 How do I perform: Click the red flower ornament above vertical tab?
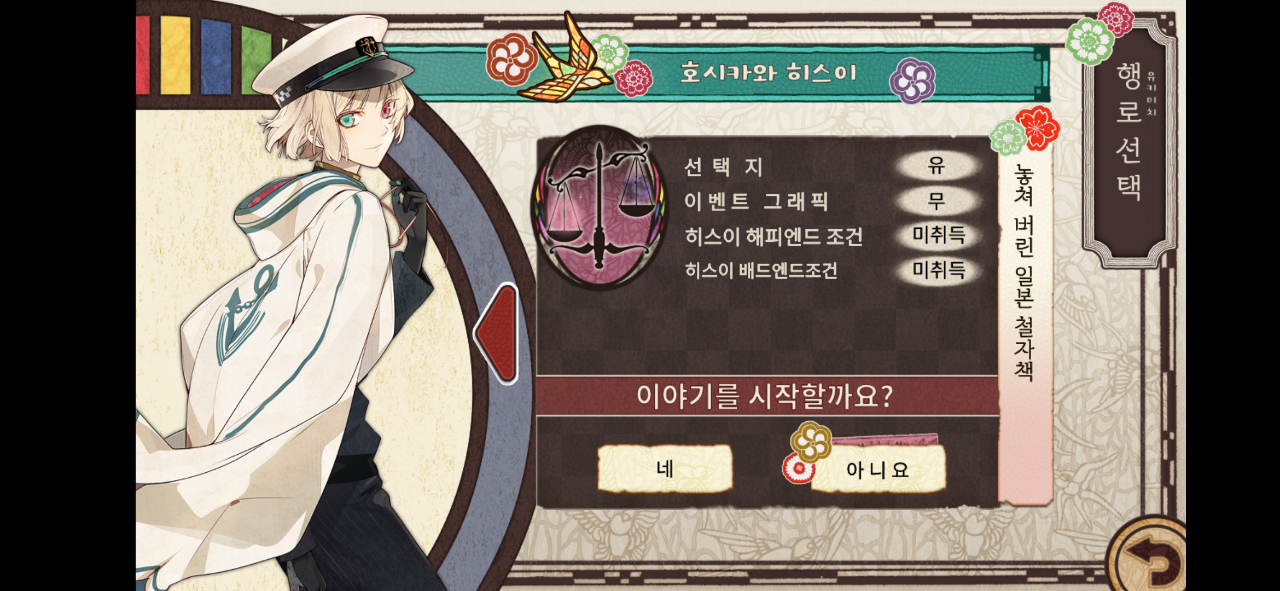click(x=1037, y=128)
